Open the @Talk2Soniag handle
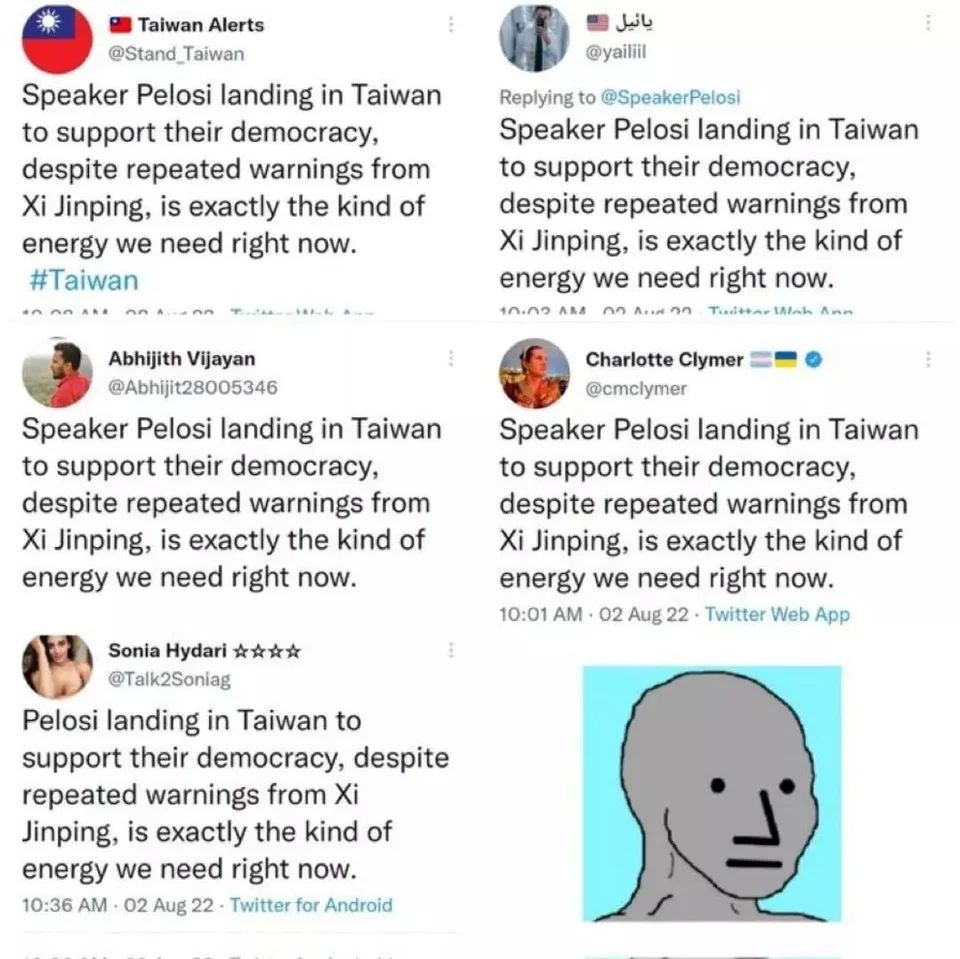Viewport: 960px width, 959px height. point(170,679)
